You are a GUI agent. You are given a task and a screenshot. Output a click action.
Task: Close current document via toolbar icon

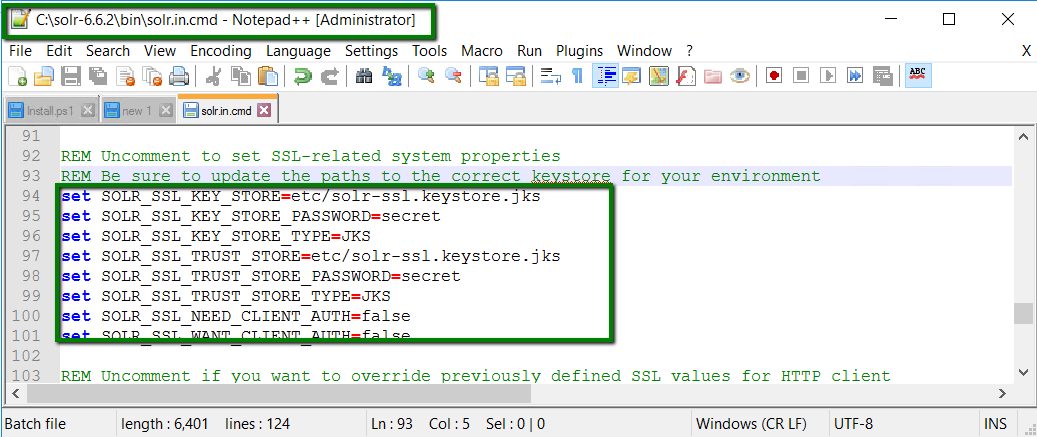(125, 76)
